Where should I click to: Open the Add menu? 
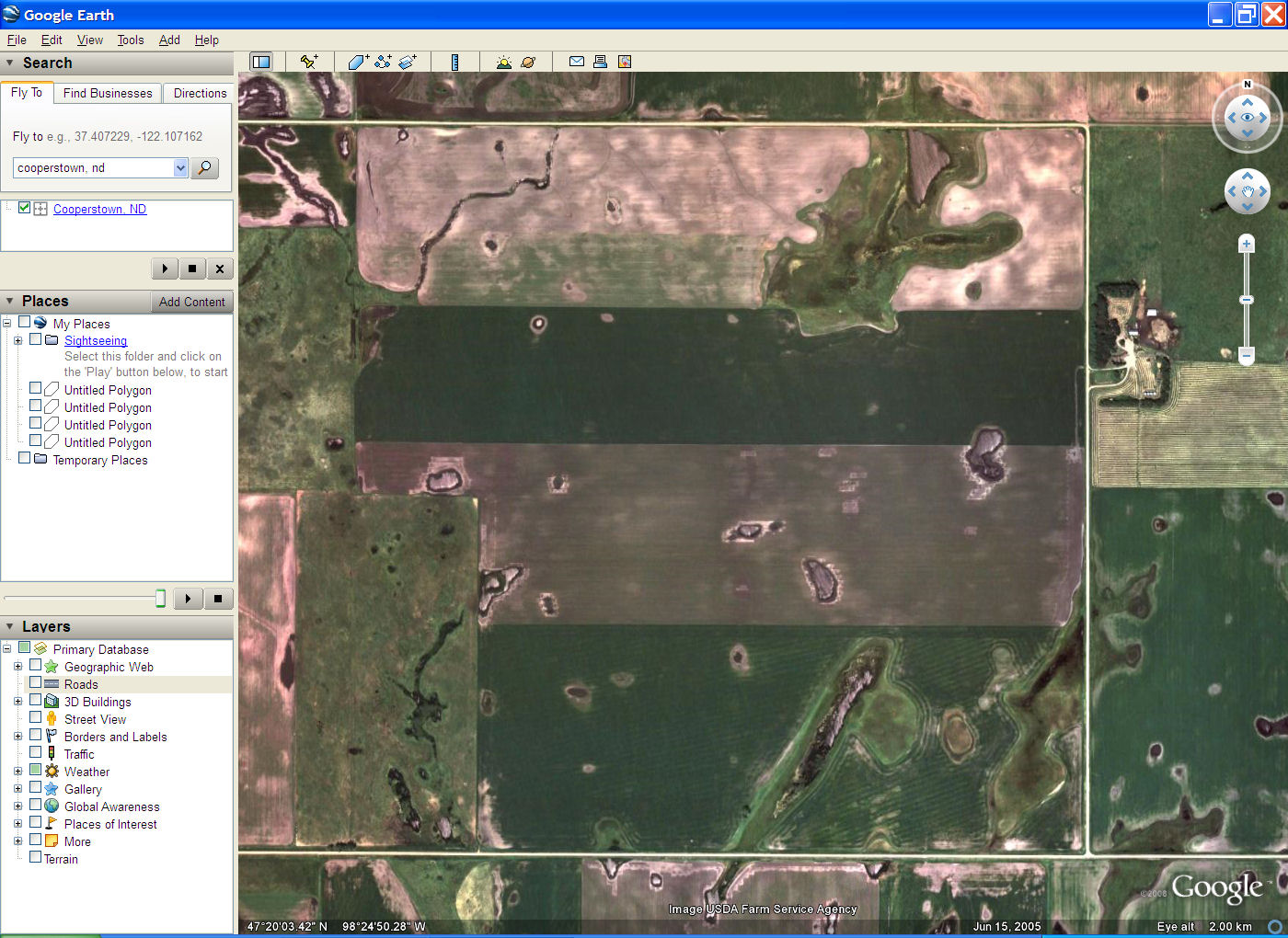(x=169, y=40)
